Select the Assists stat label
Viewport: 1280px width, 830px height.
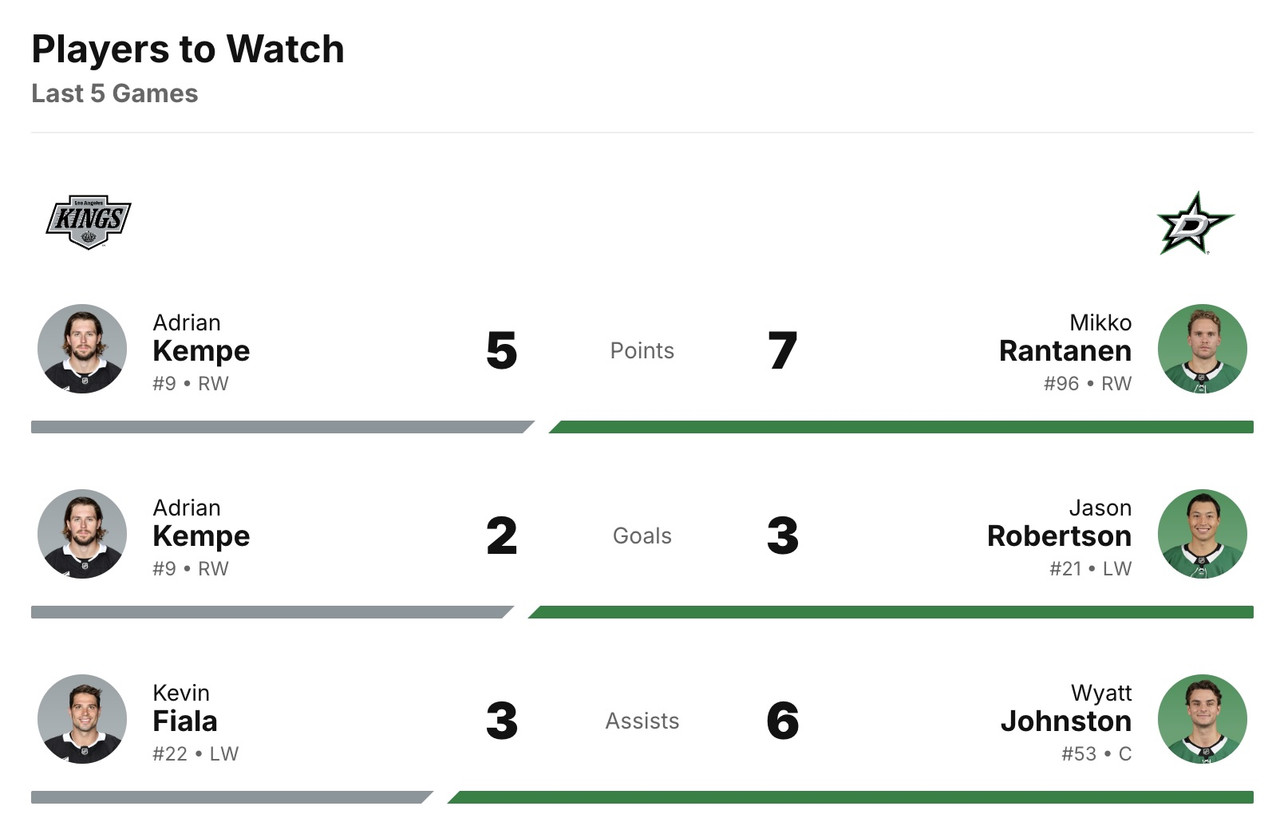[x=642, y=721]
